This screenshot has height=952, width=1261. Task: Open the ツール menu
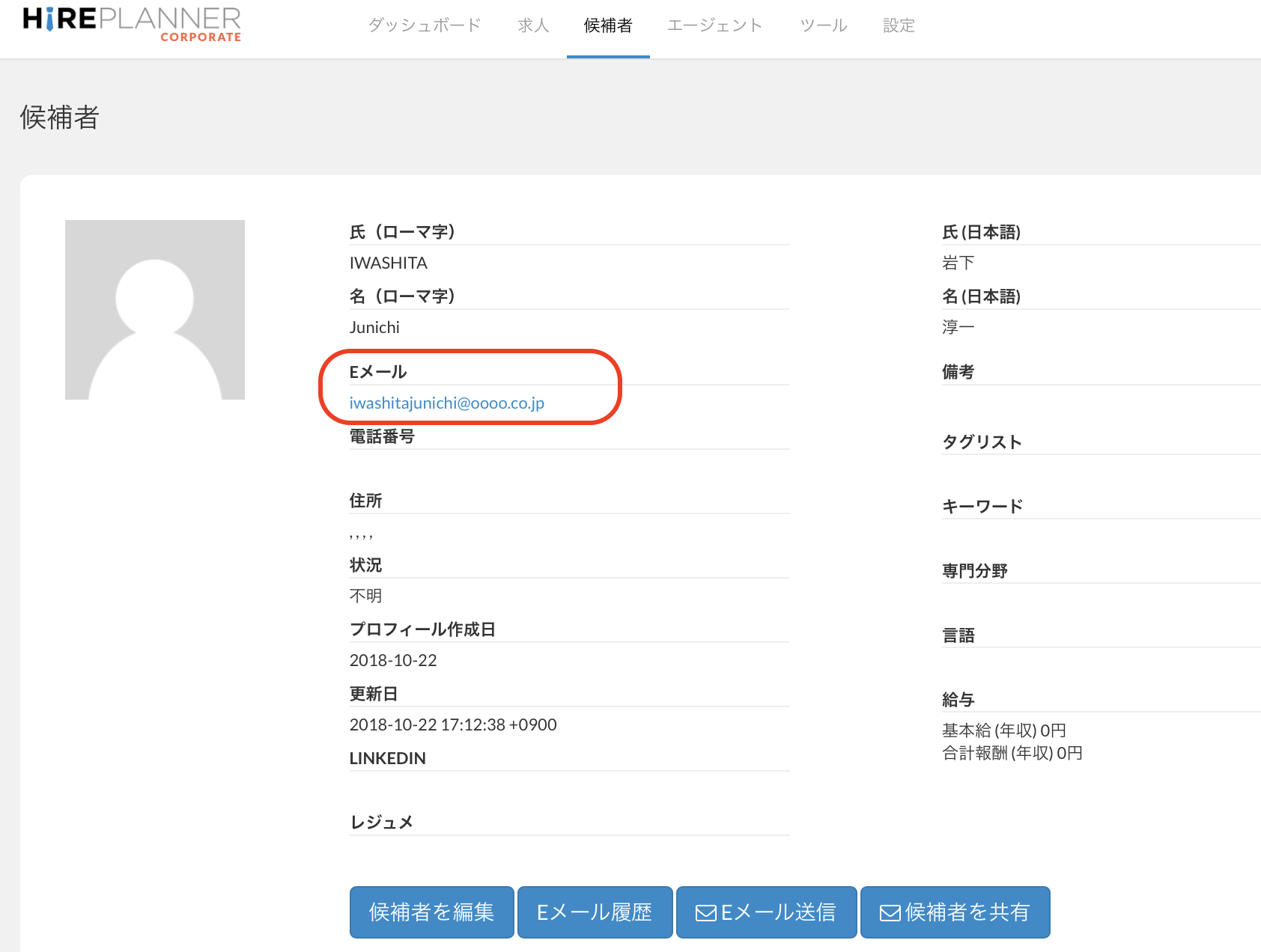823,26
